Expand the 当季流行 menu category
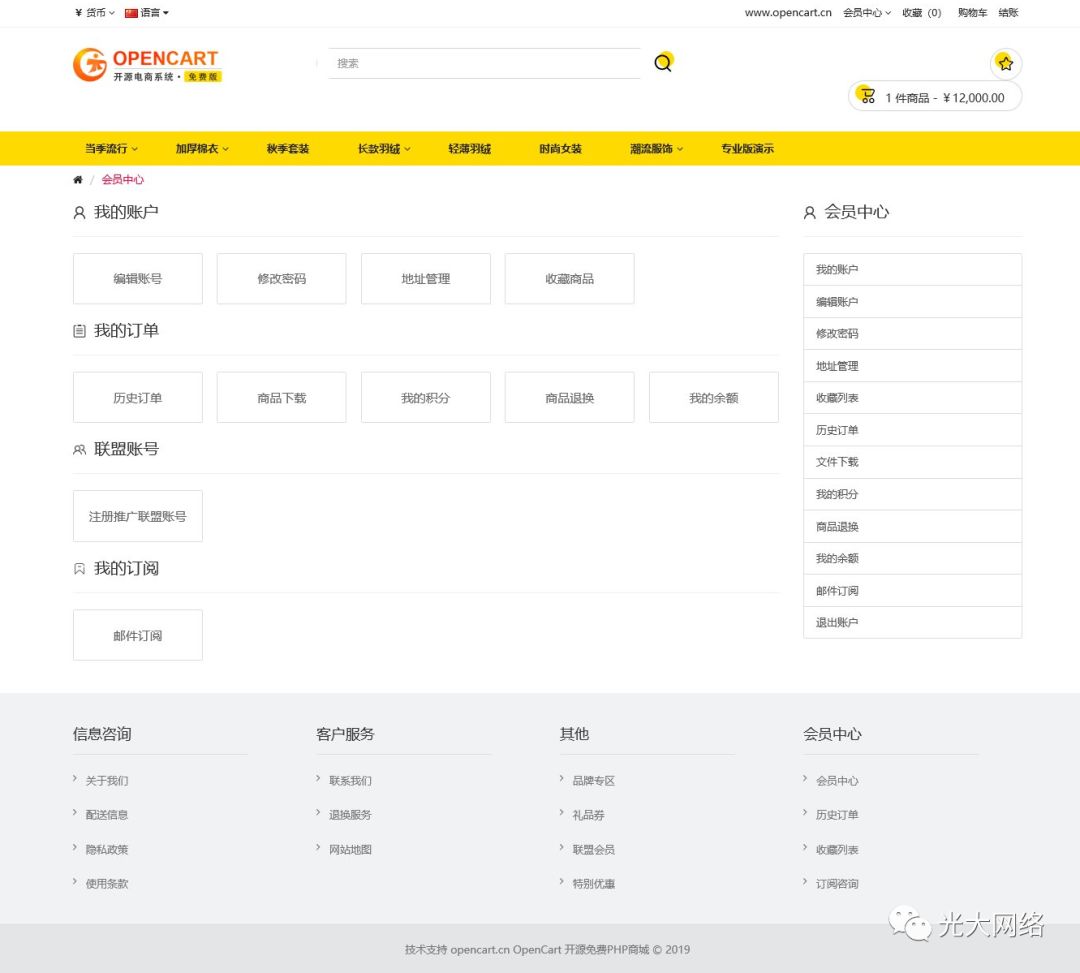 [111, 149]
